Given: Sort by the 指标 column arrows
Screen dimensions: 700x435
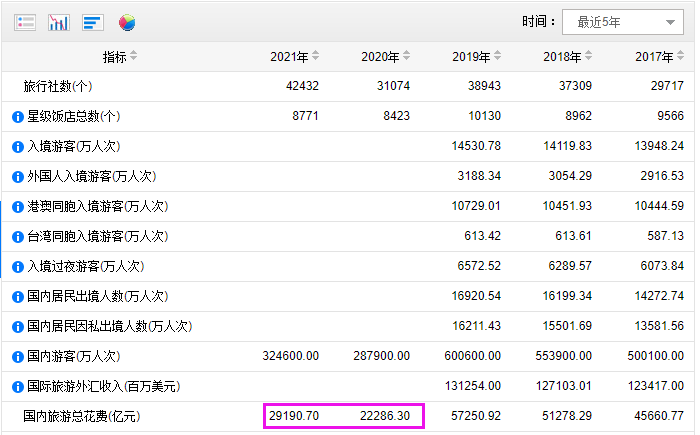Looking at the screenshot, I should click(x=134, y=56).
